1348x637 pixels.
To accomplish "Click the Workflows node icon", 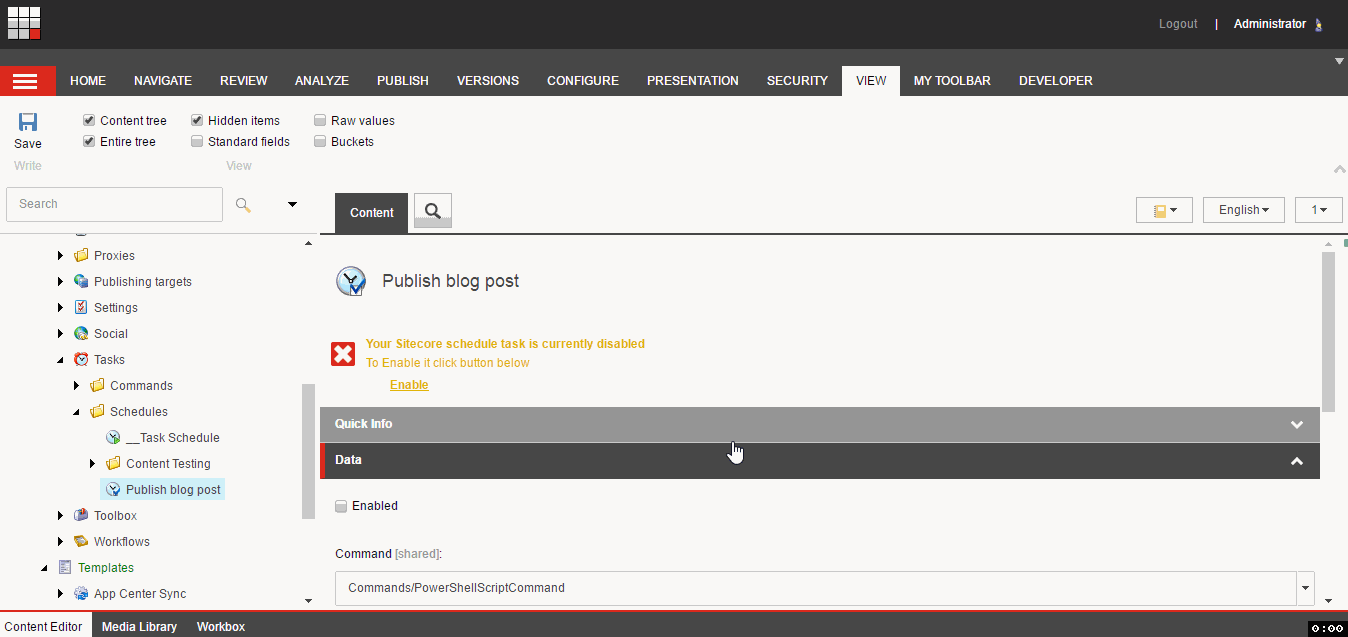I will [x=81, y=541].
